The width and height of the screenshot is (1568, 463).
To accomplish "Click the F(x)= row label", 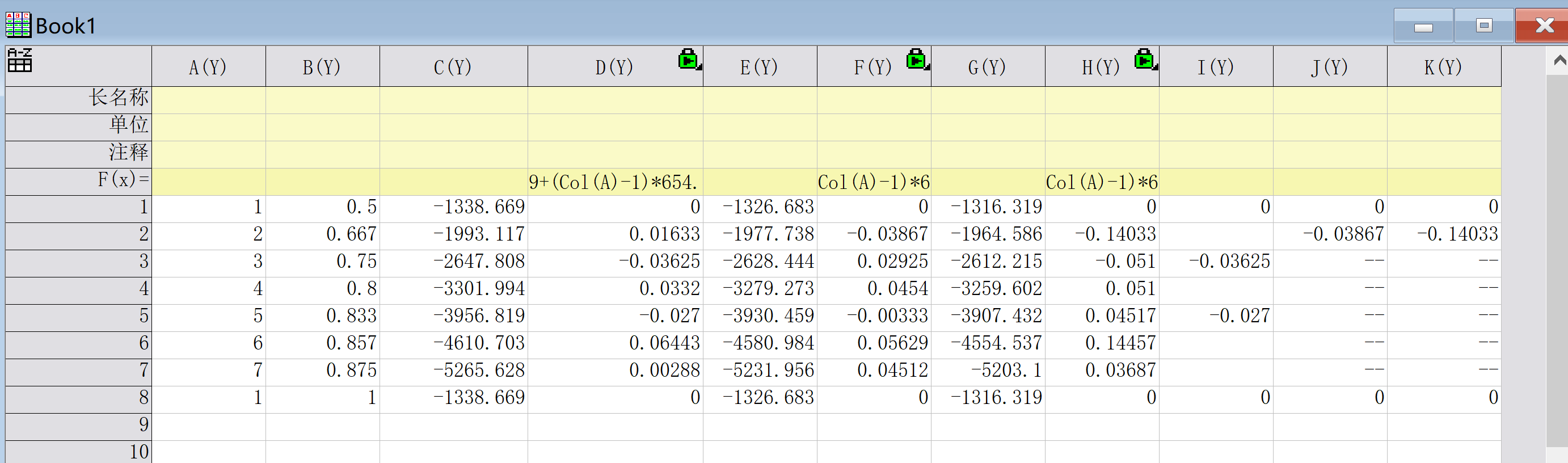I will tap(78, 180).
